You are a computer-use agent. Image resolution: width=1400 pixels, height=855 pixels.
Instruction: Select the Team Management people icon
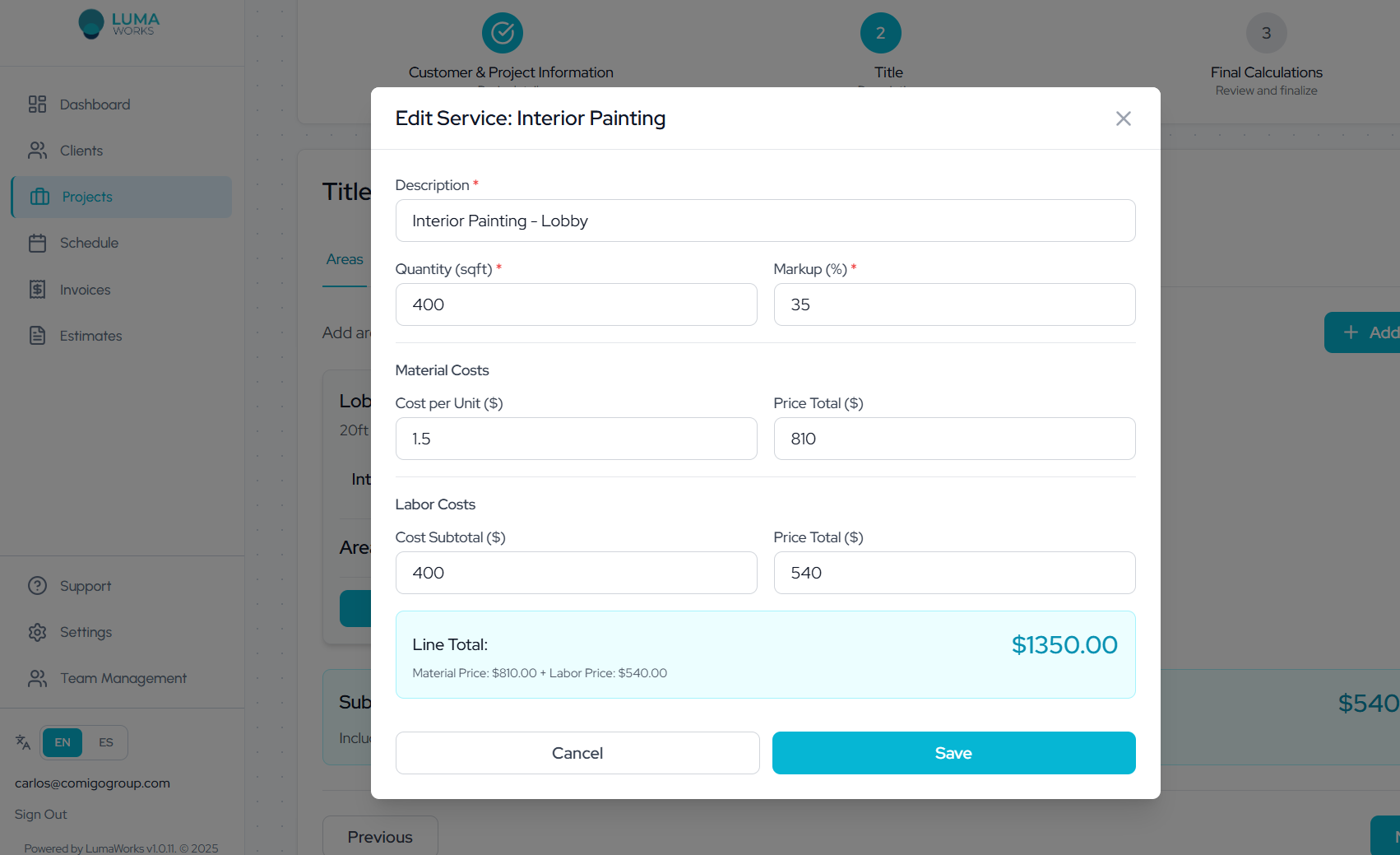tap(38, 678)
